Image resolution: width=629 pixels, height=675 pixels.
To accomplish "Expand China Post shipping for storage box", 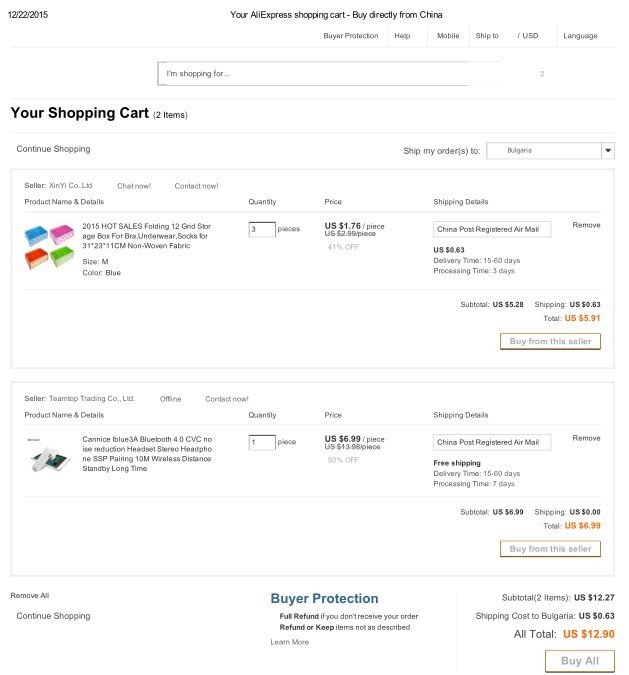I will point(492,229).
